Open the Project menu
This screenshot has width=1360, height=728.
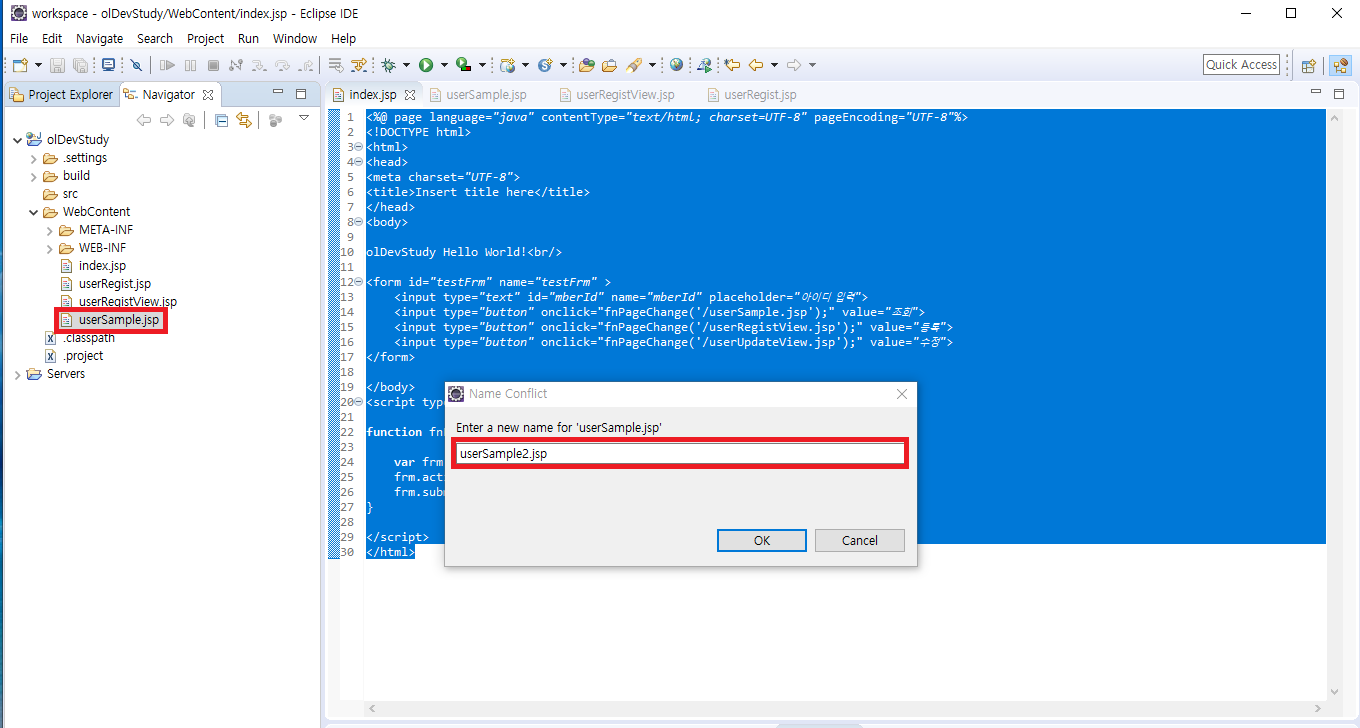[206, 38]
